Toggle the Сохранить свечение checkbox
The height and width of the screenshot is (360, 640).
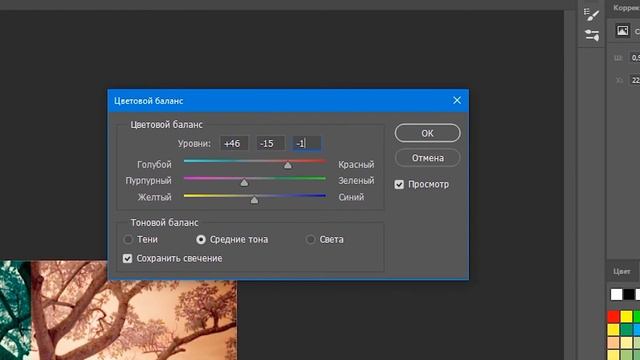click(x=127, y=258)
